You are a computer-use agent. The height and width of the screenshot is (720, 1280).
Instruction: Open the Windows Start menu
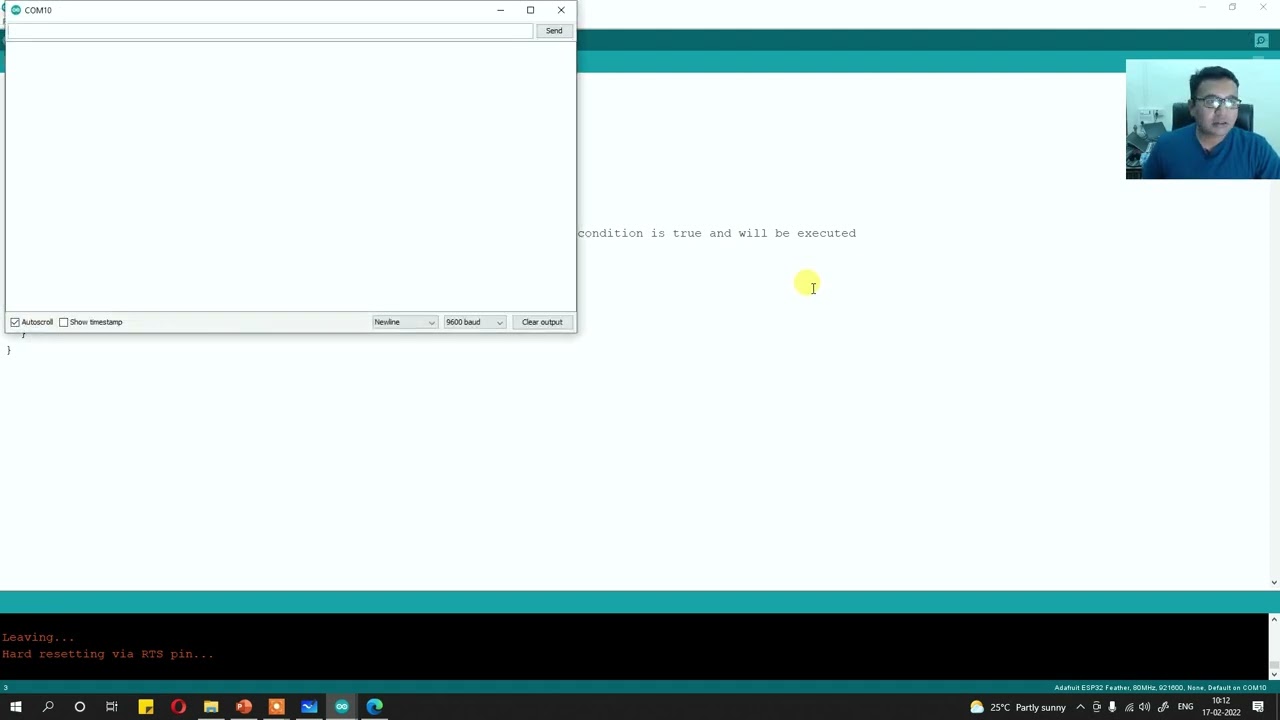tap(15, 707)
